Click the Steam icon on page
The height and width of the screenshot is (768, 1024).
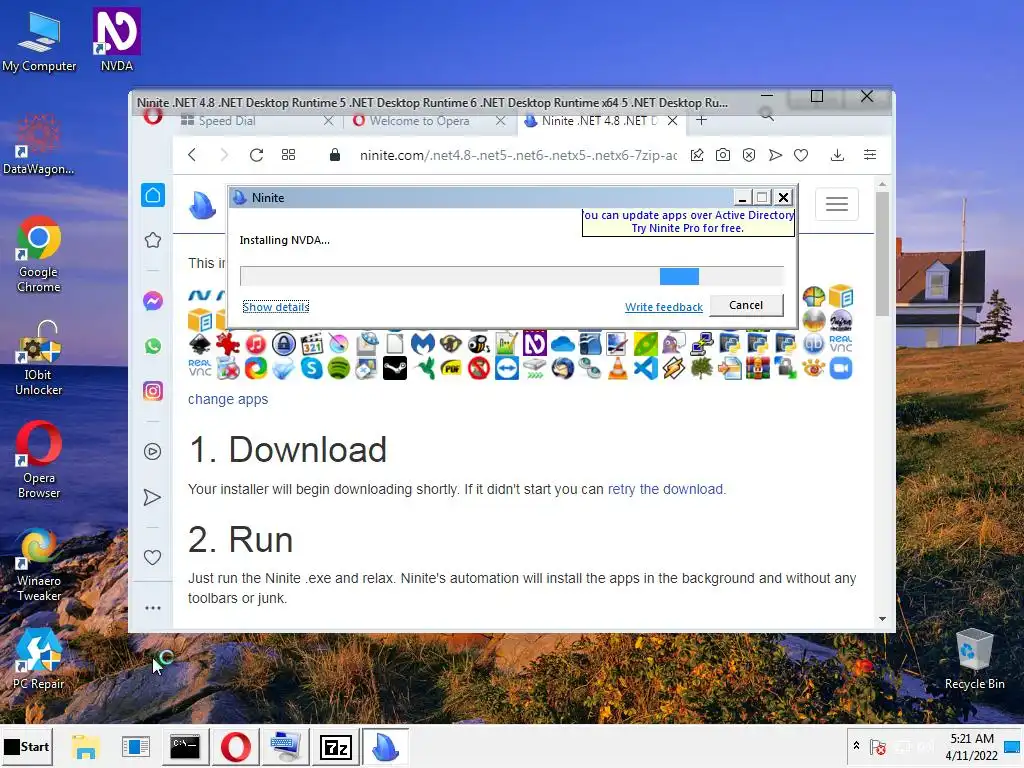(394, 368)
